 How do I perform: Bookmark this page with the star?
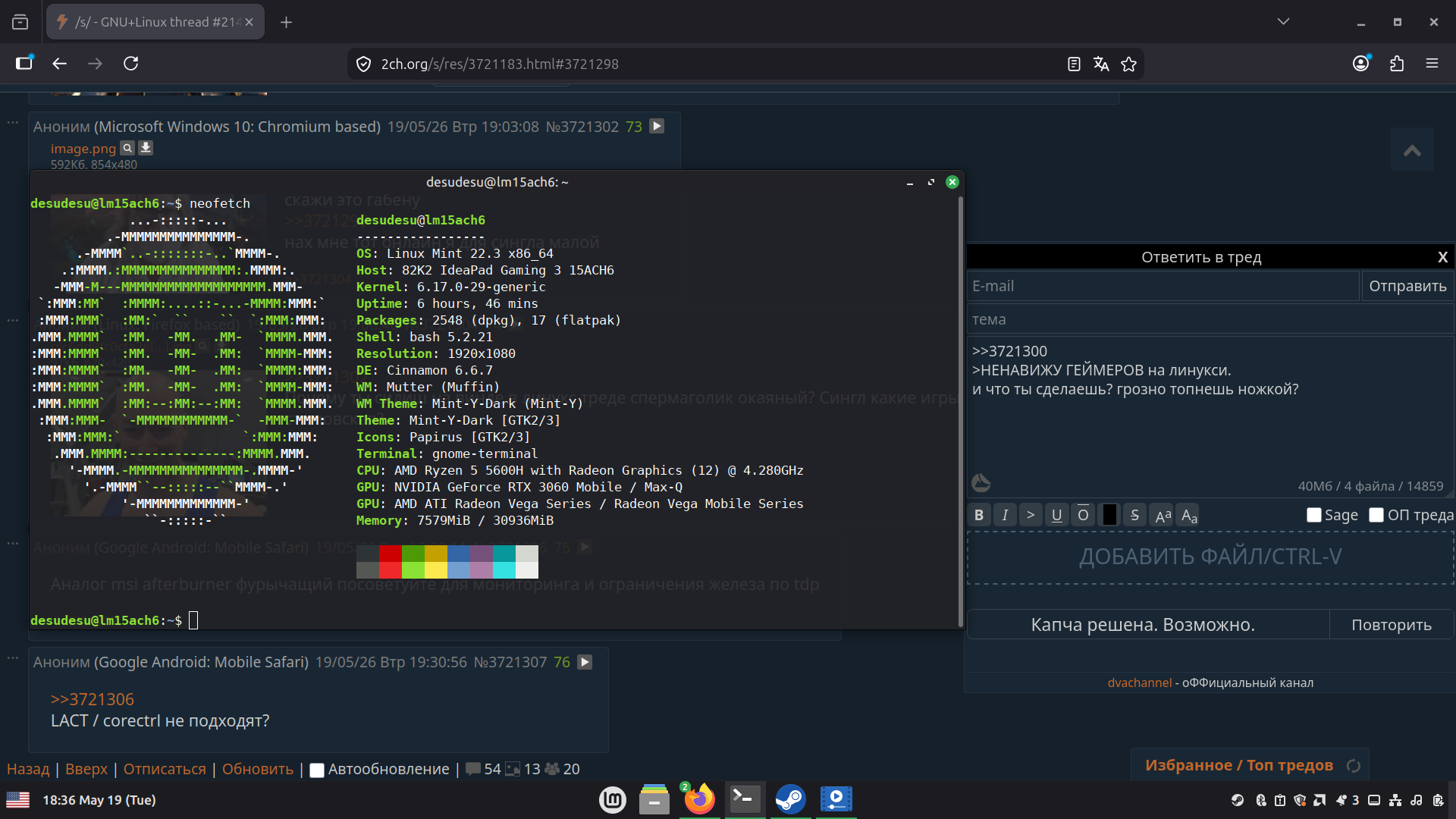[x=1128, y=64]
